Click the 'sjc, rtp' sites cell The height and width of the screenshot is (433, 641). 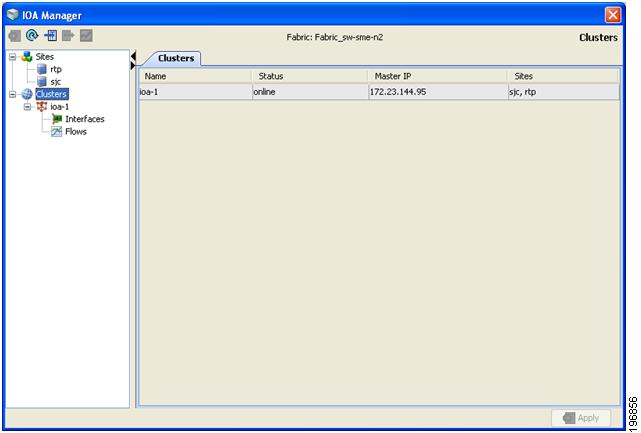(x=563, y=92)
